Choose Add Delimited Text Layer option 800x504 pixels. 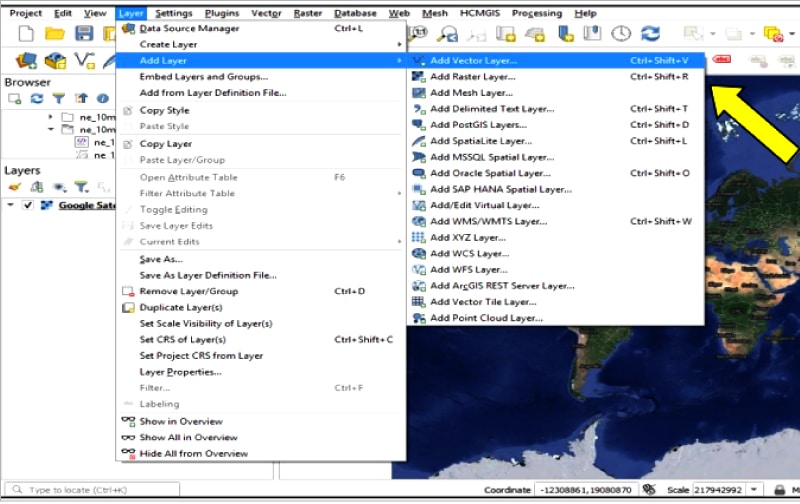tap(491, 109)
